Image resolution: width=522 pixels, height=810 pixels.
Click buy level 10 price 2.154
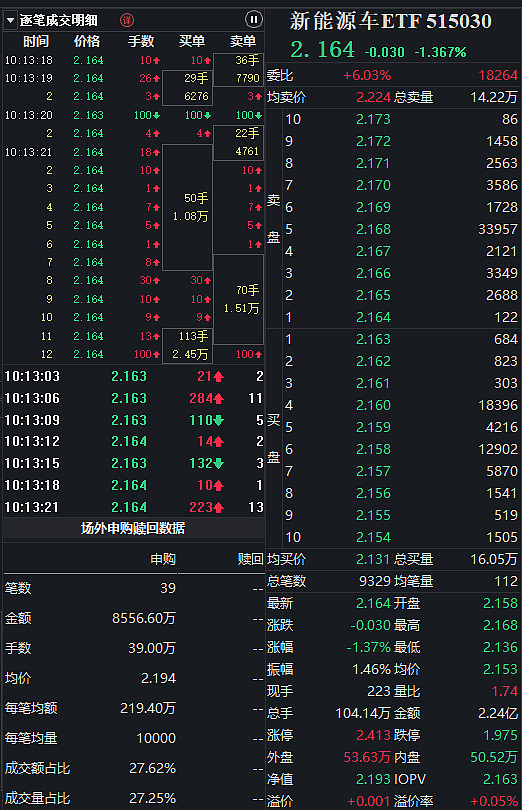pos(373,537)
